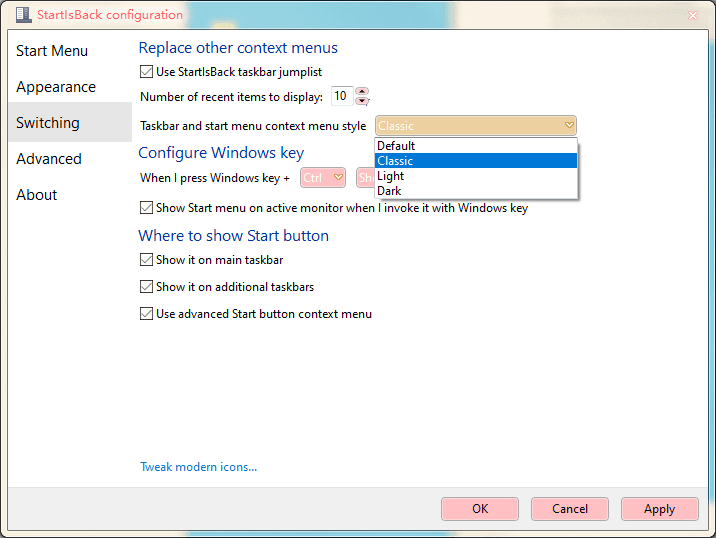Apply the current settings
The width and height of the screenshot is (716, 538).
[659, 509]
